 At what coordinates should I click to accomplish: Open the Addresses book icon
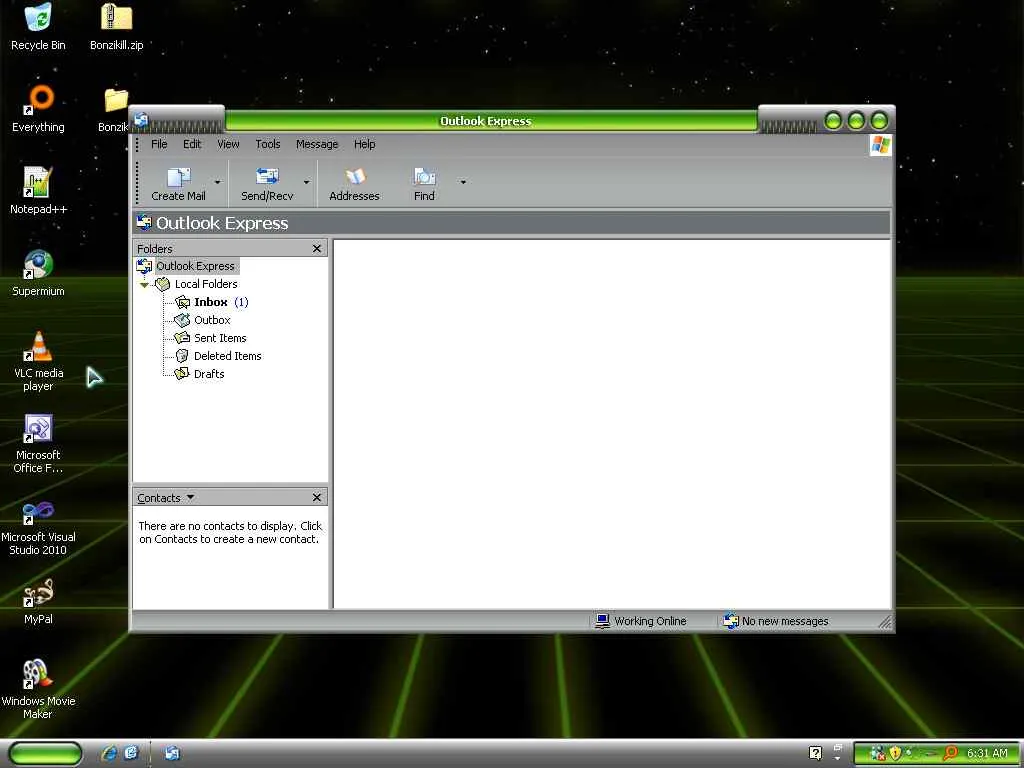click(x=355, y=178)
